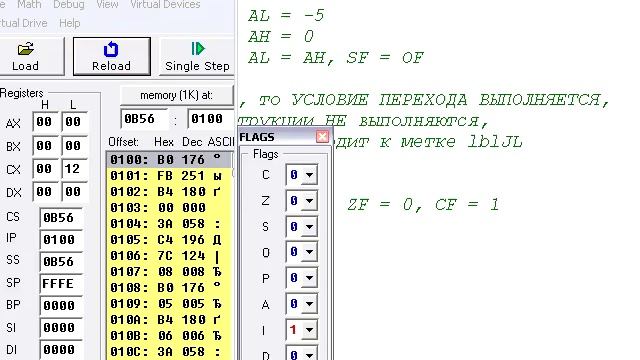The width and height of the screenshot is (640, 360).
Task: Click the memory (1K) at button
Action: click(x=177, y=96)
